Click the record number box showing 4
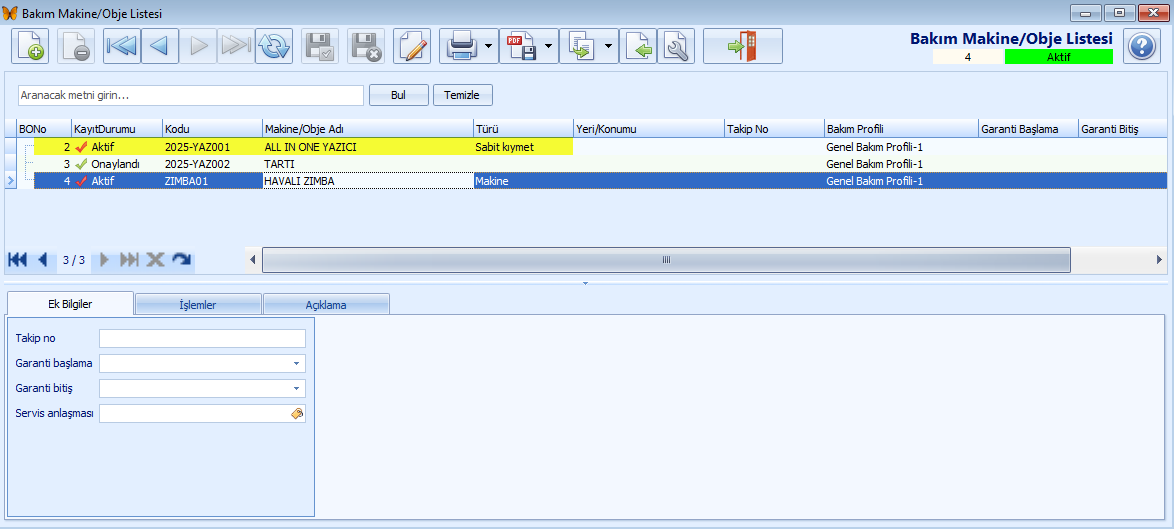This screenshot has height=529, width=1174. pyautogui.click(x=968, y=56)
